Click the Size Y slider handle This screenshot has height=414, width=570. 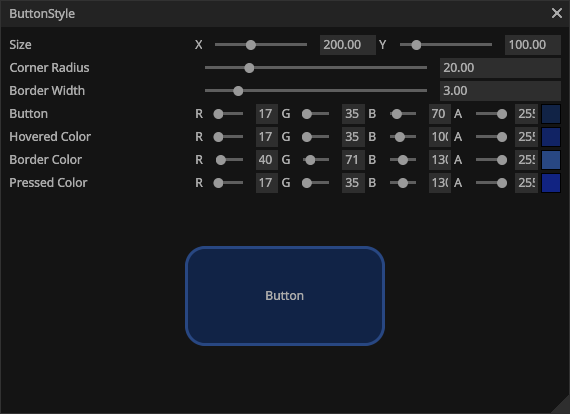(x=416, y=45)
